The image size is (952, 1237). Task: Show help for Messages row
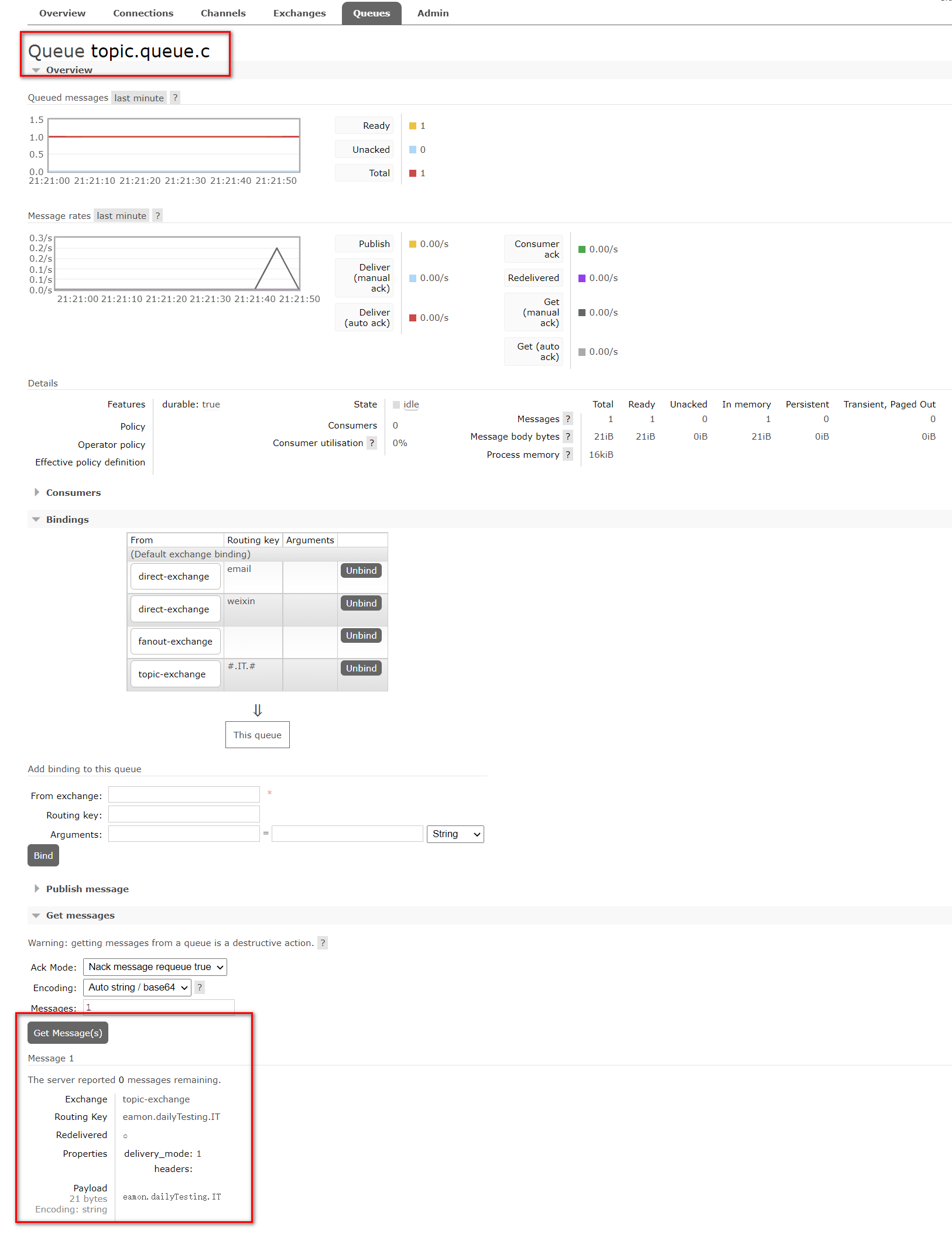(568, 419)
